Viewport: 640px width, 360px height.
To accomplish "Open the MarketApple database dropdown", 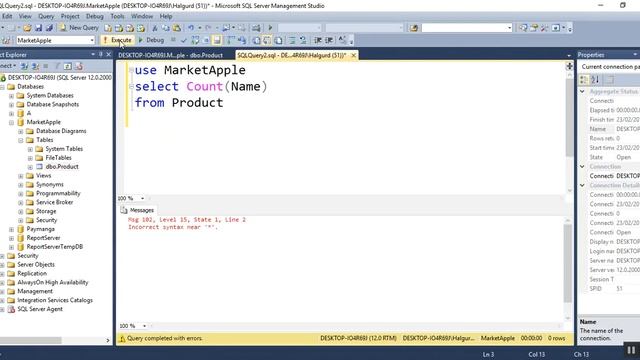I will pos(92,40).
